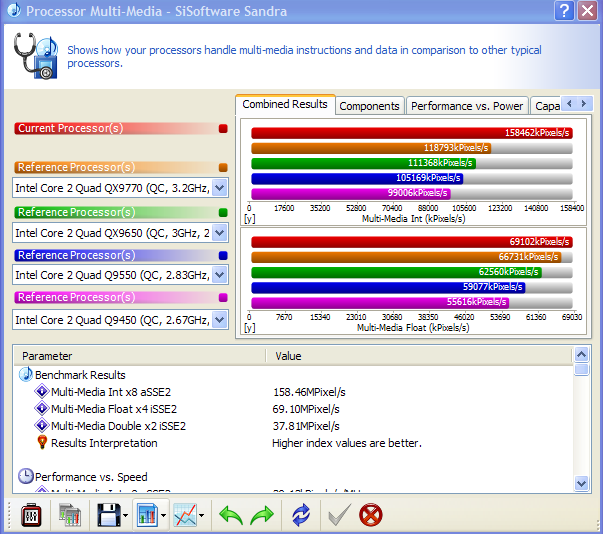The height and width of the screenshot is (534, 603).
Task: Click the magenta 99006kPixels/s bar
Action: 351,193
